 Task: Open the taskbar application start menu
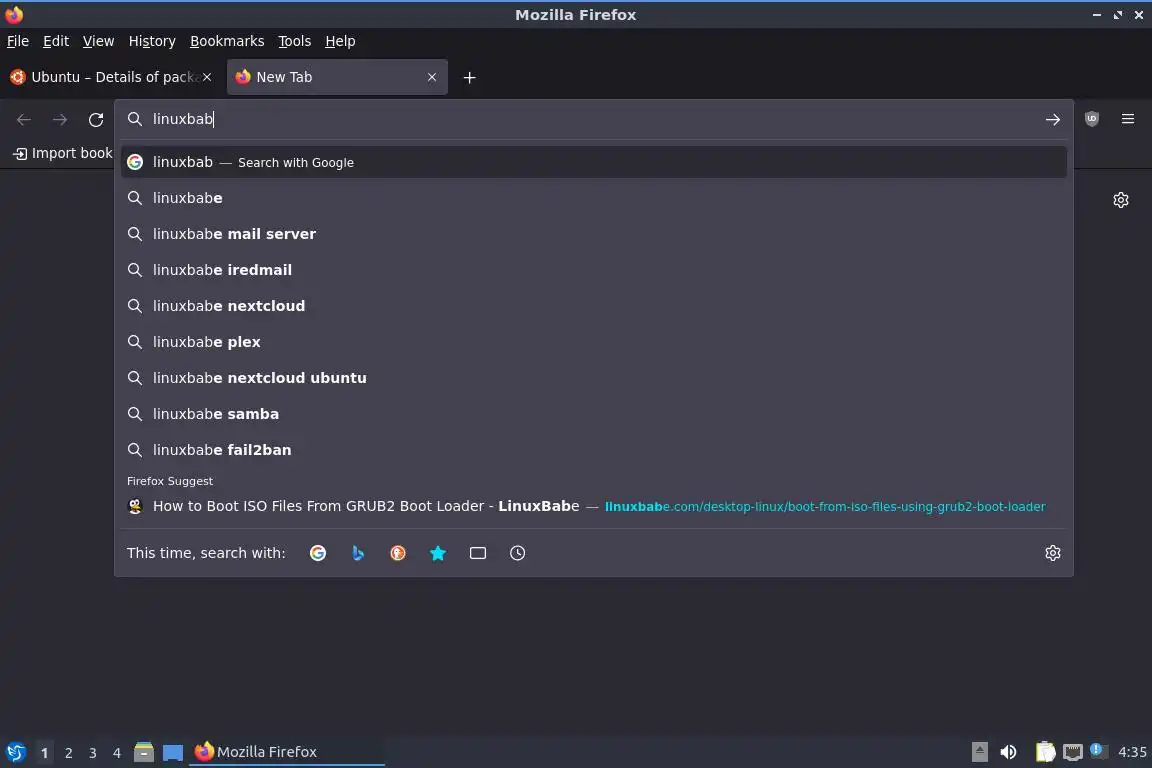coord(15,752)
